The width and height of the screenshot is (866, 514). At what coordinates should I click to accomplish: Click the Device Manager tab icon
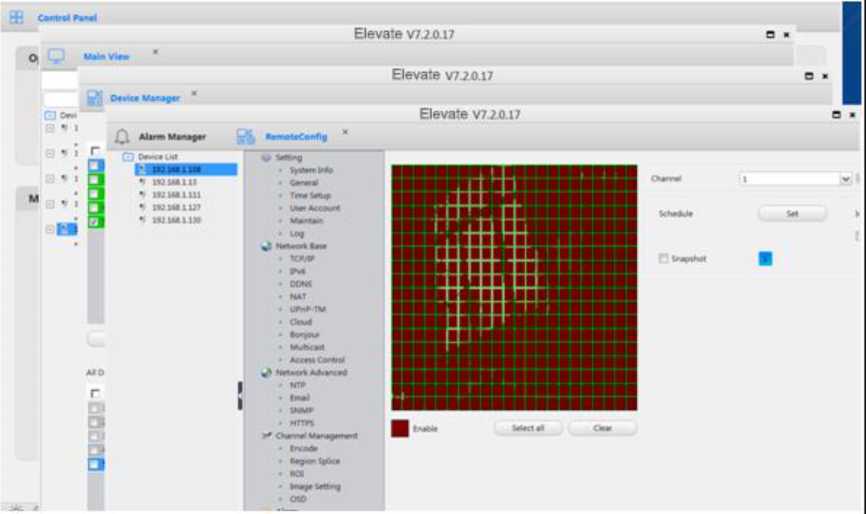pyautogui.click(x=94, y=98)
